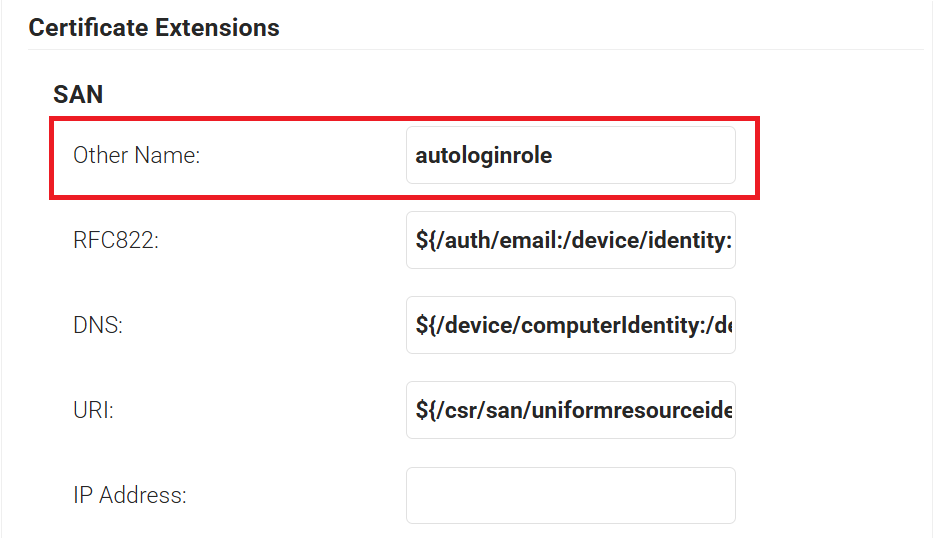Click the "IP Address:" label

pyautogui.click(x=129, y=496)
